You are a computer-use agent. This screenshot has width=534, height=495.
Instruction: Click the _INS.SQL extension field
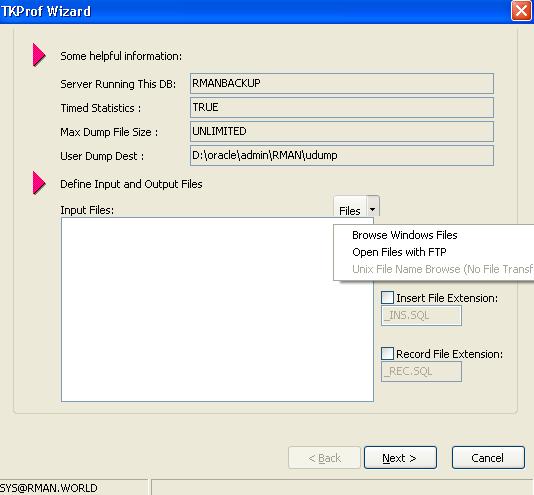click(x=421, y=316)
